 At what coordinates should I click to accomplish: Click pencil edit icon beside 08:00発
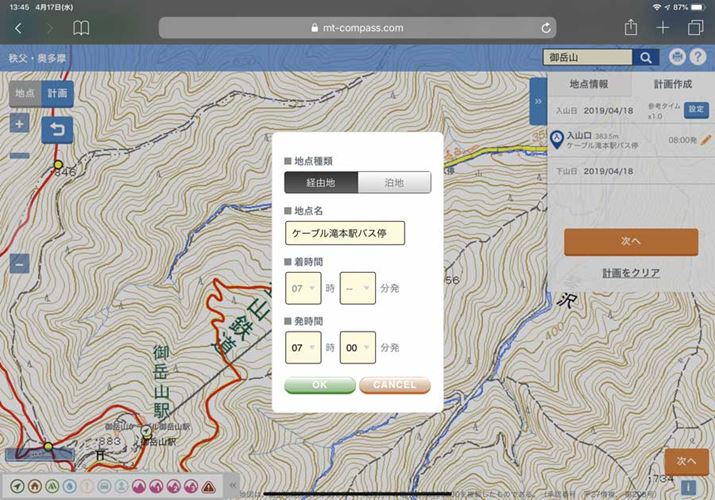705,140
